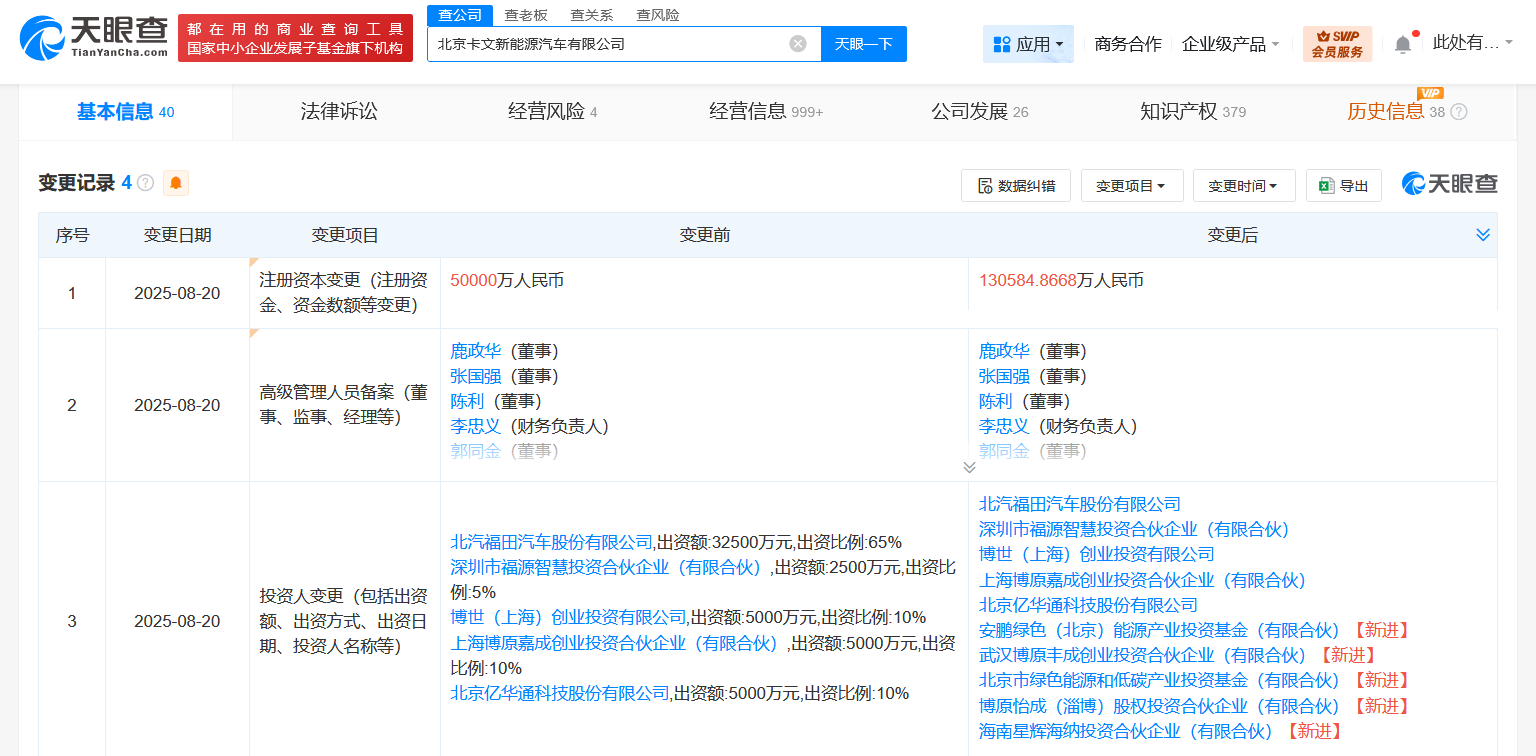Screen dimensions: 1536x756
Task: Open 上海博原嘉成创业投资合伙企业 in 变更后 column
Action: point(1143,580)
